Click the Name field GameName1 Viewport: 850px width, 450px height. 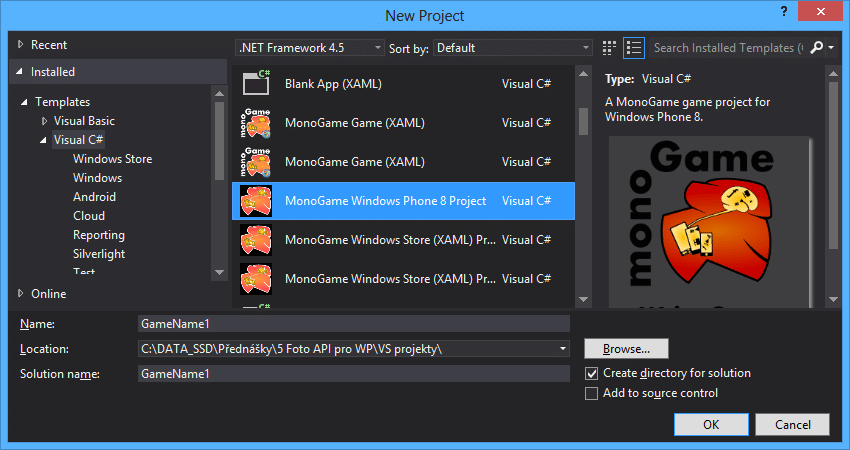tap(353, 324)
